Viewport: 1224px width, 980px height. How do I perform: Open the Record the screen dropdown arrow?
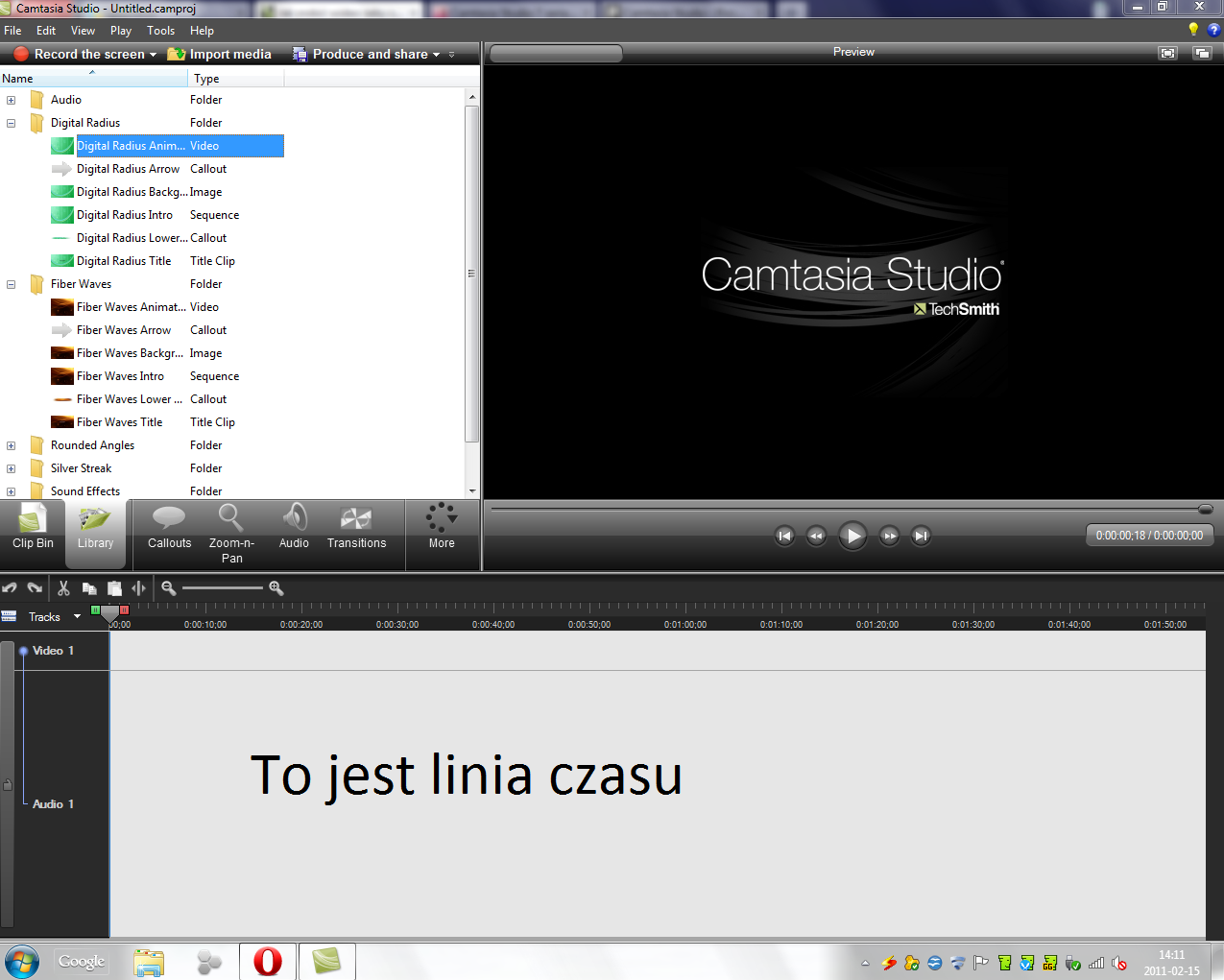(153, 55)
